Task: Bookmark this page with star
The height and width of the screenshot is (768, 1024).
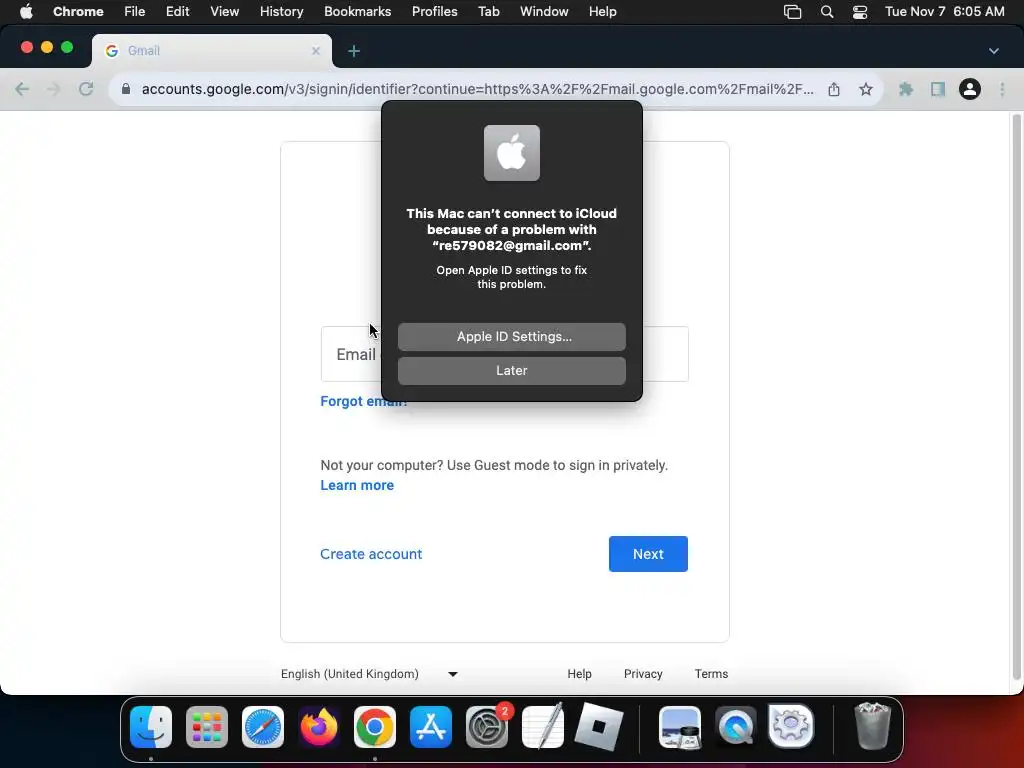Action: pyautogui.click(x=866, y=89)
